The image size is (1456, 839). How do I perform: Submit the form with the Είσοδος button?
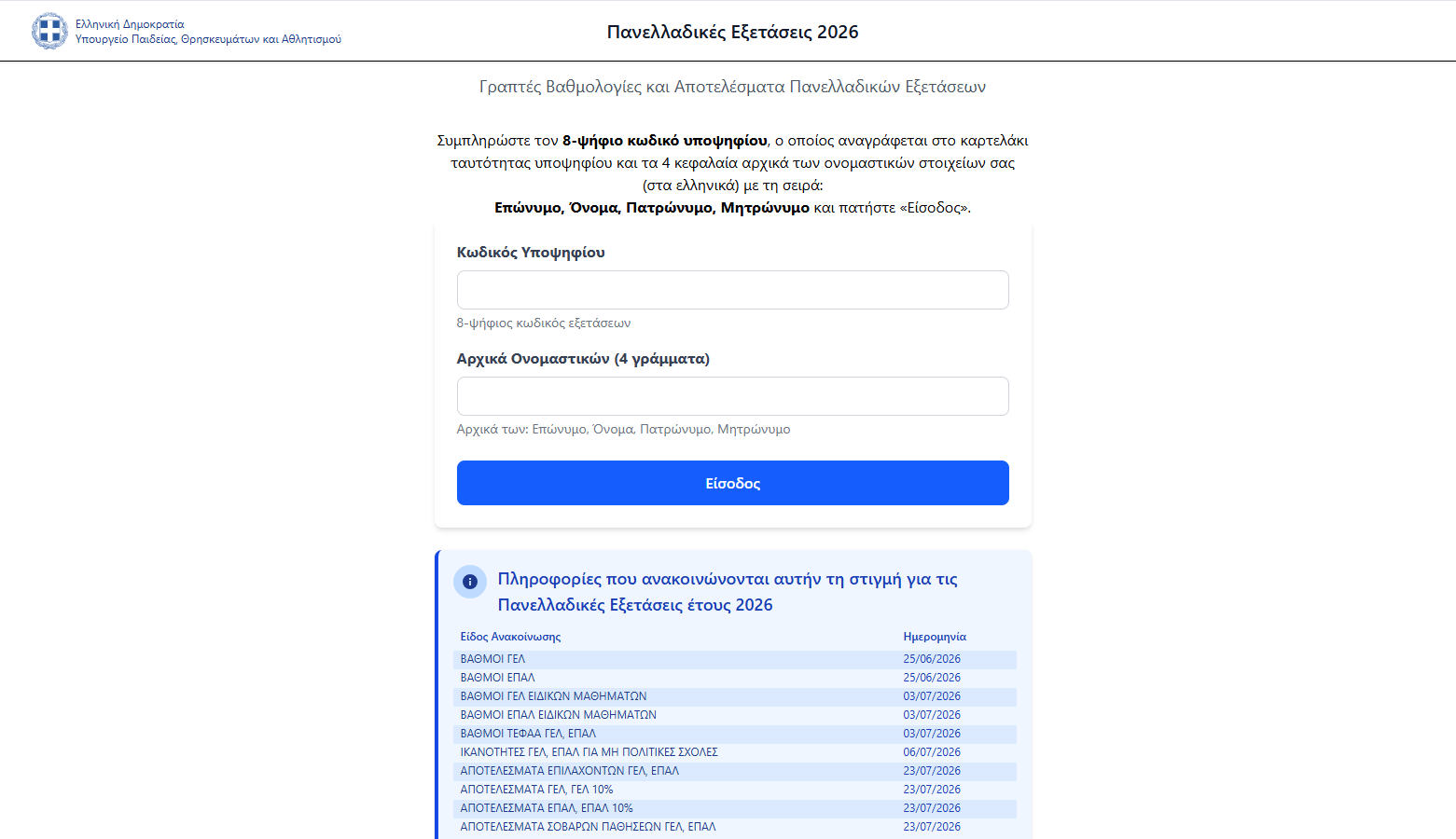[x=733, y=483]
